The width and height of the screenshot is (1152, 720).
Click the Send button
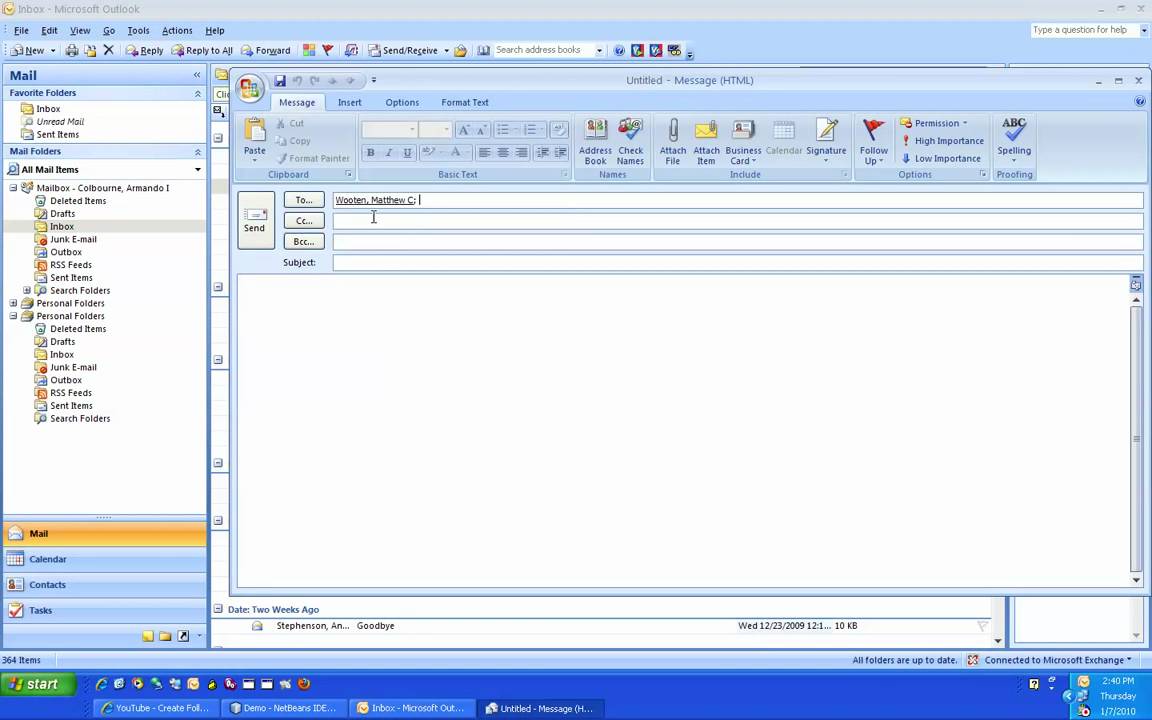tap(256, 220)
